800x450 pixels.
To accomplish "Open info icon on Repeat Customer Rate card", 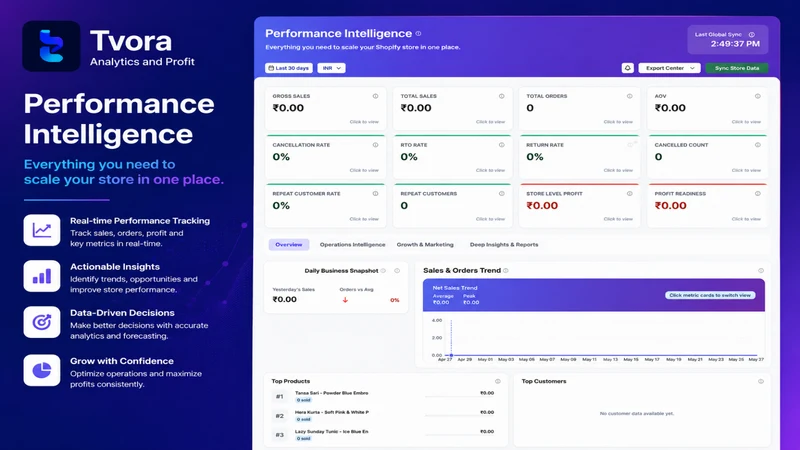I will coord(376,193).
